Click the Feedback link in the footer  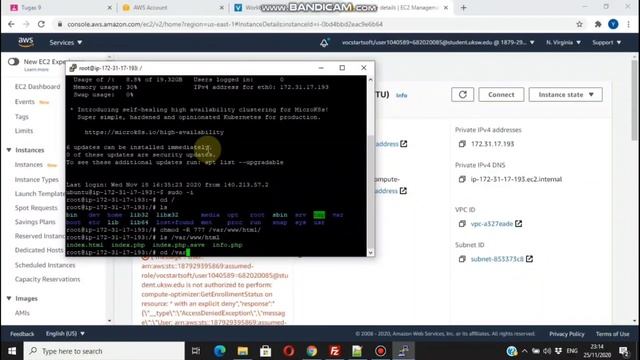[x=22, y=334]
